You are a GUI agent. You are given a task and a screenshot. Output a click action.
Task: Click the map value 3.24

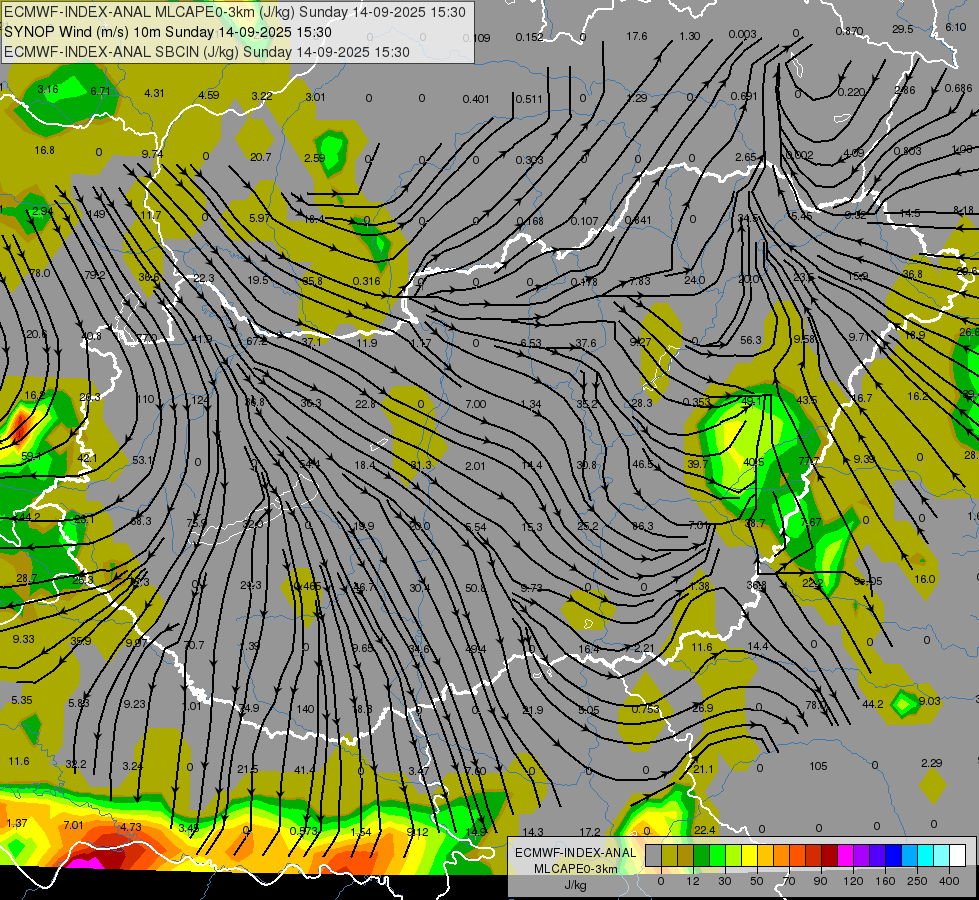(x=132, y=766)
